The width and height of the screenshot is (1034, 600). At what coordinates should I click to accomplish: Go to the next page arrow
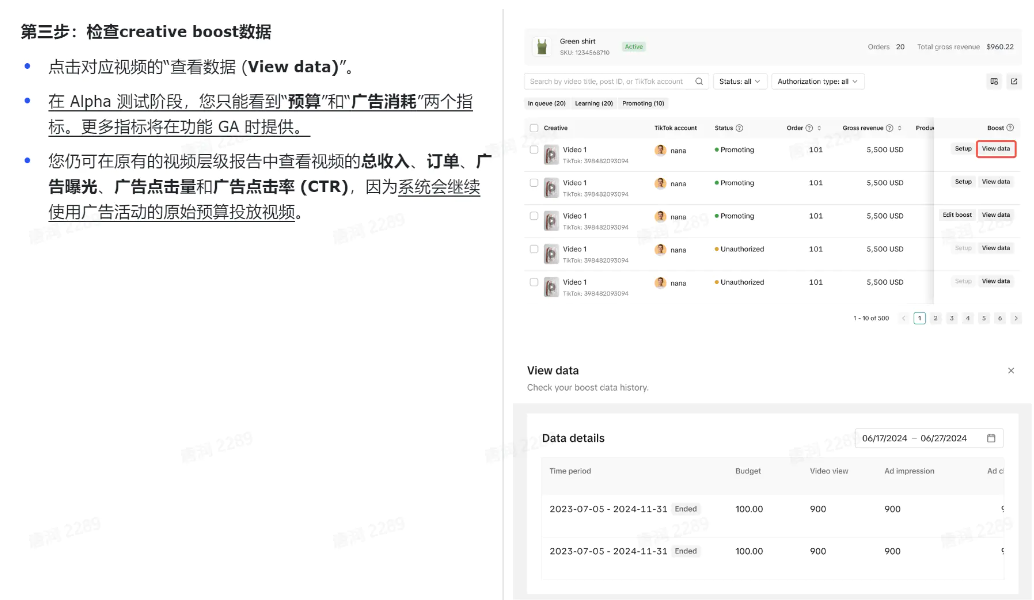click(1016, 318)
